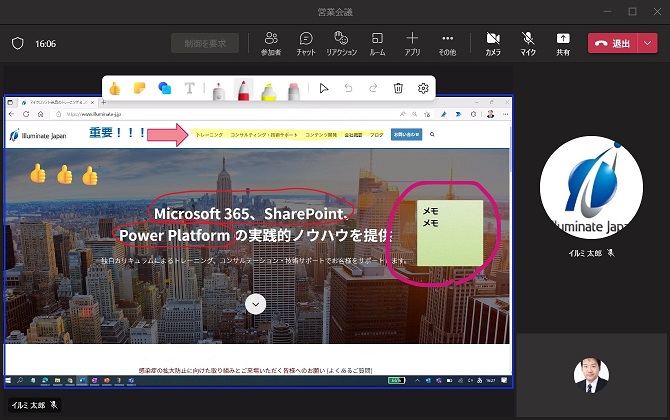Click the shield security icon by the timer
The width and height of the screenshot is (670, 420).
[18, 43]
